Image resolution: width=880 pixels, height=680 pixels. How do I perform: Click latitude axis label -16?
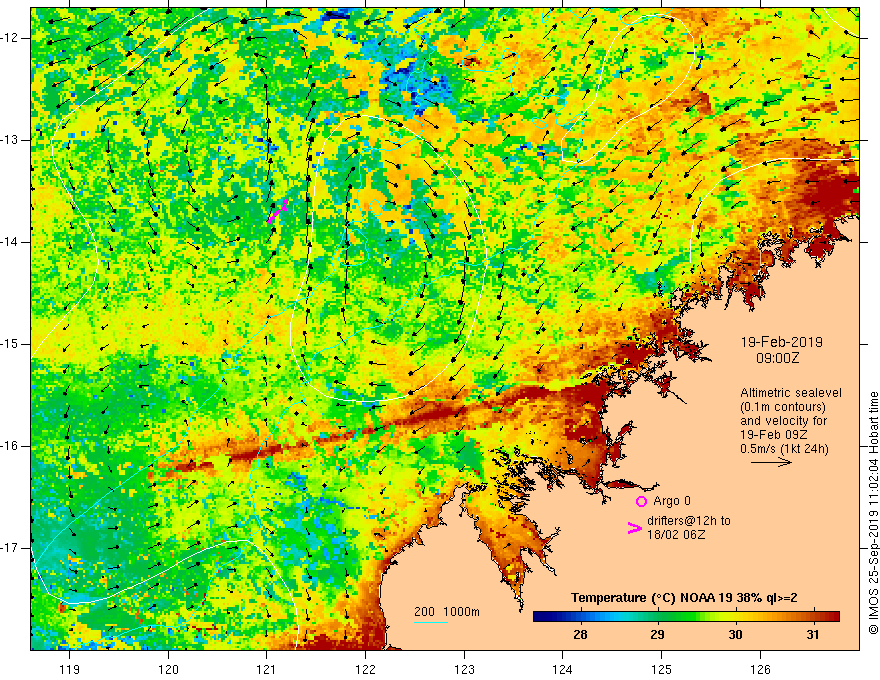click(11, 446)
